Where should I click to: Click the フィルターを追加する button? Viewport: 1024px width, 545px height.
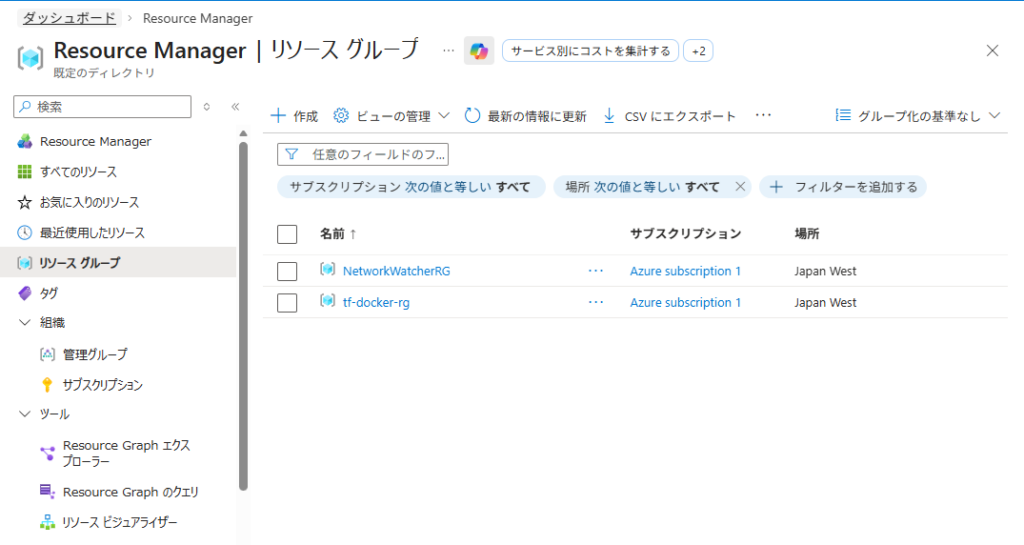[843, 186]
